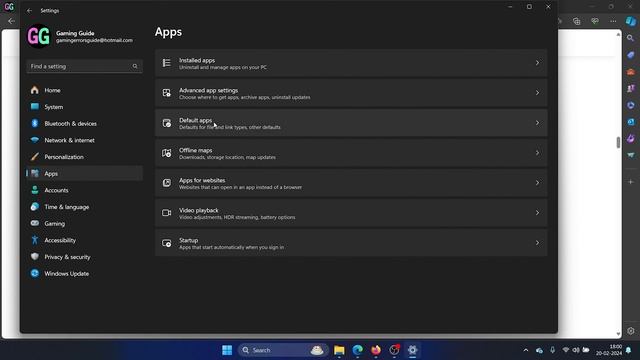Screen dimensions: 640x360
Task: Open Microsoft 365 in Edge sidebar
Action: 631,105
